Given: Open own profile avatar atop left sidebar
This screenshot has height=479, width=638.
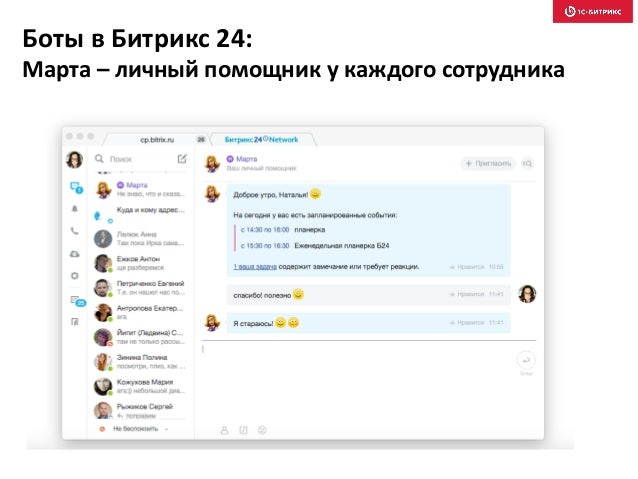Looking at the screenshot, I should 74,160.
